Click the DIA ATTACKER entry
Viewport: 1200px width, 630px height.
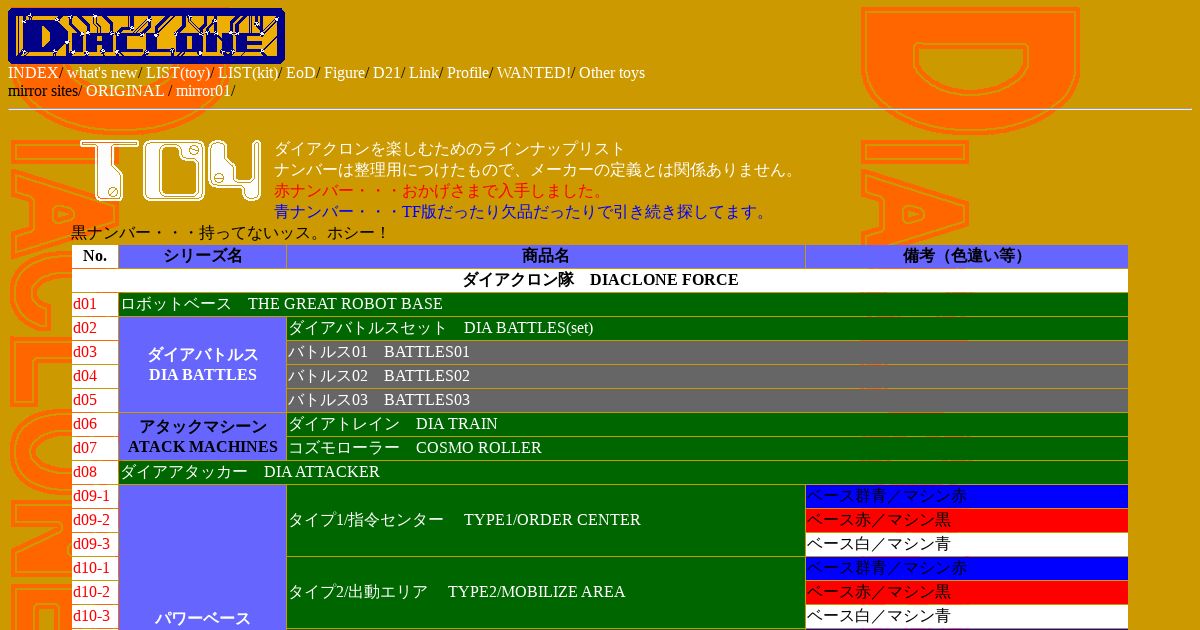click(623, 472)
